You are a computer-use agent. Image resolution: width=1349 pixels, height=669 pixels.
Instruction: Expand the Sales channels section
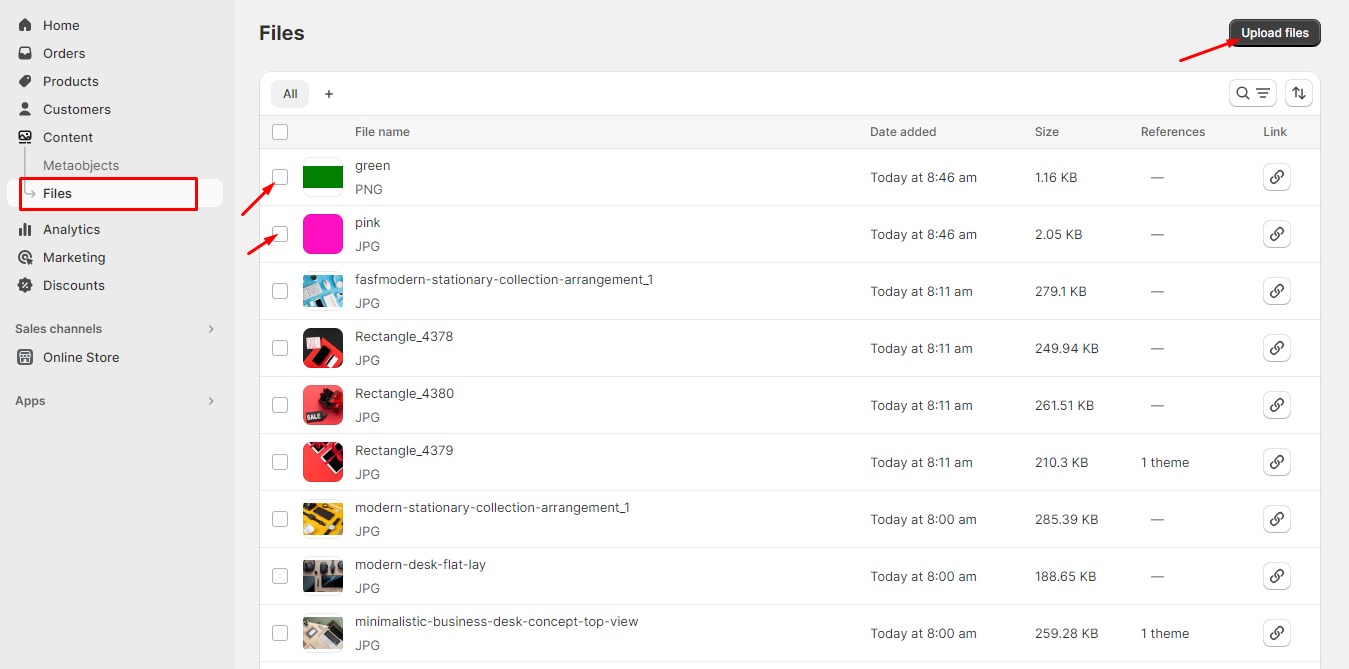pos(211,329)
